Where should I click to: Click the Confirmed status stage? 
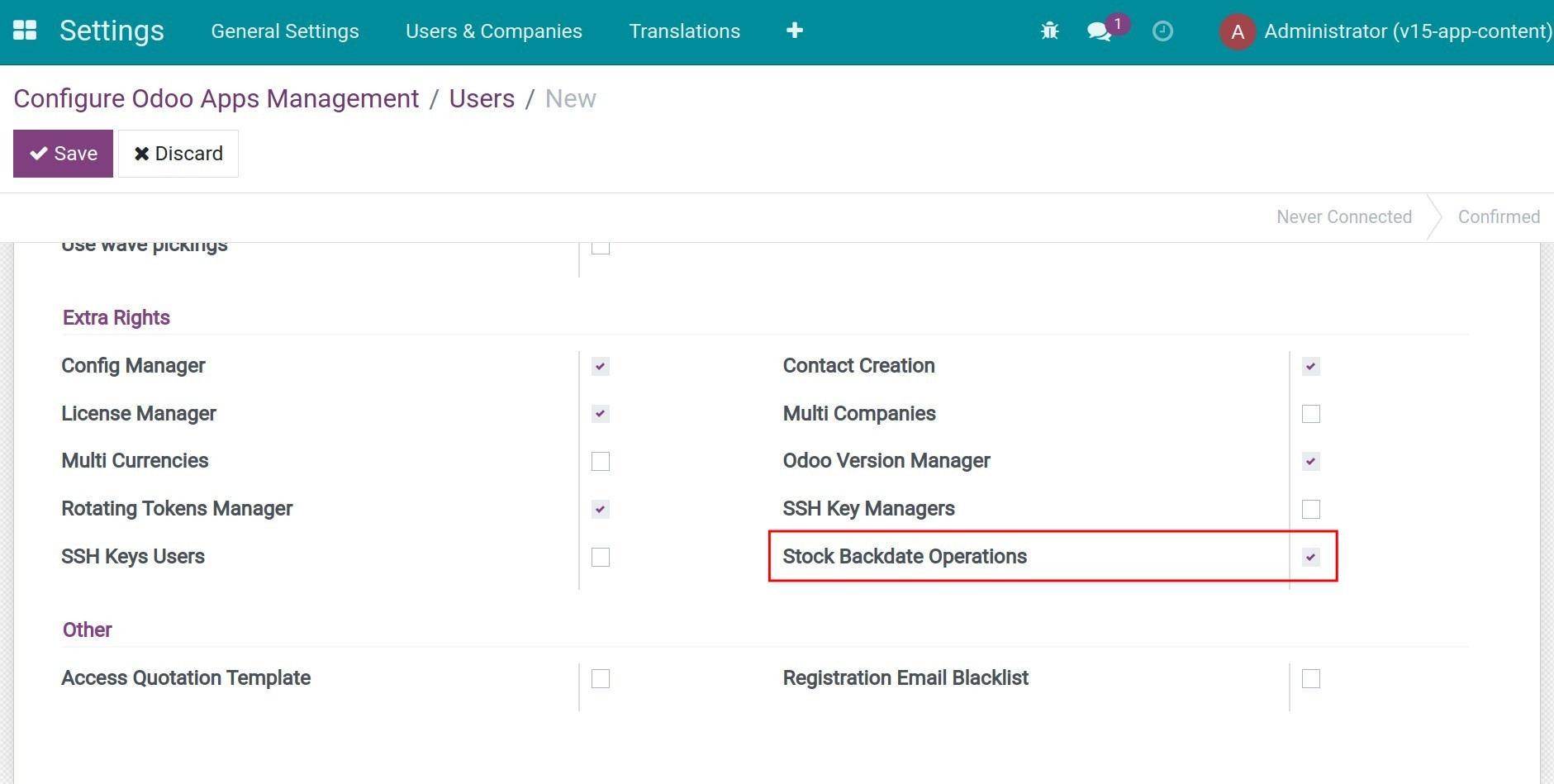coord(1499,216)
